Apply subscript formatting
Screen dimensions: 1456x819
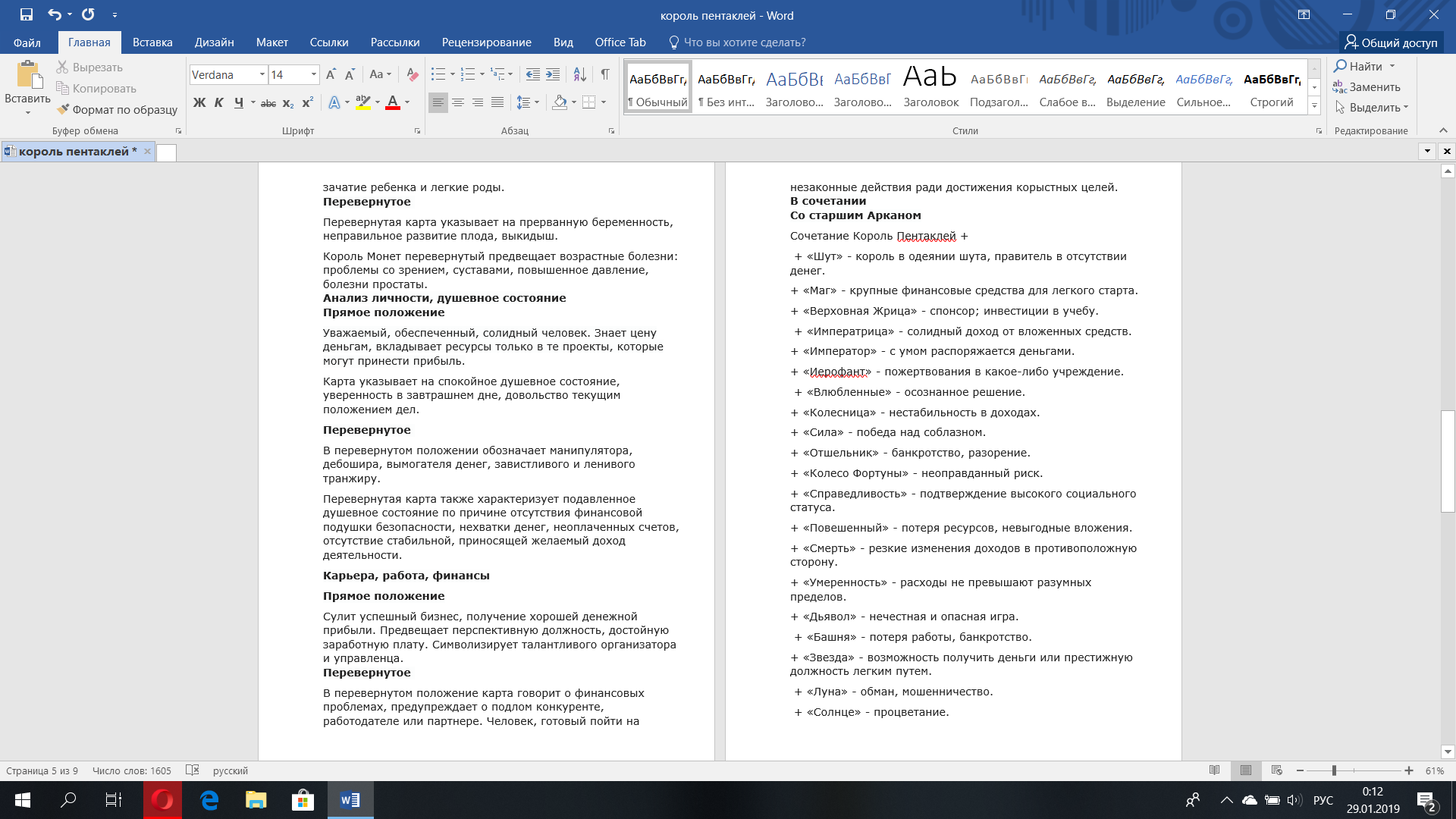click(288, 102)
